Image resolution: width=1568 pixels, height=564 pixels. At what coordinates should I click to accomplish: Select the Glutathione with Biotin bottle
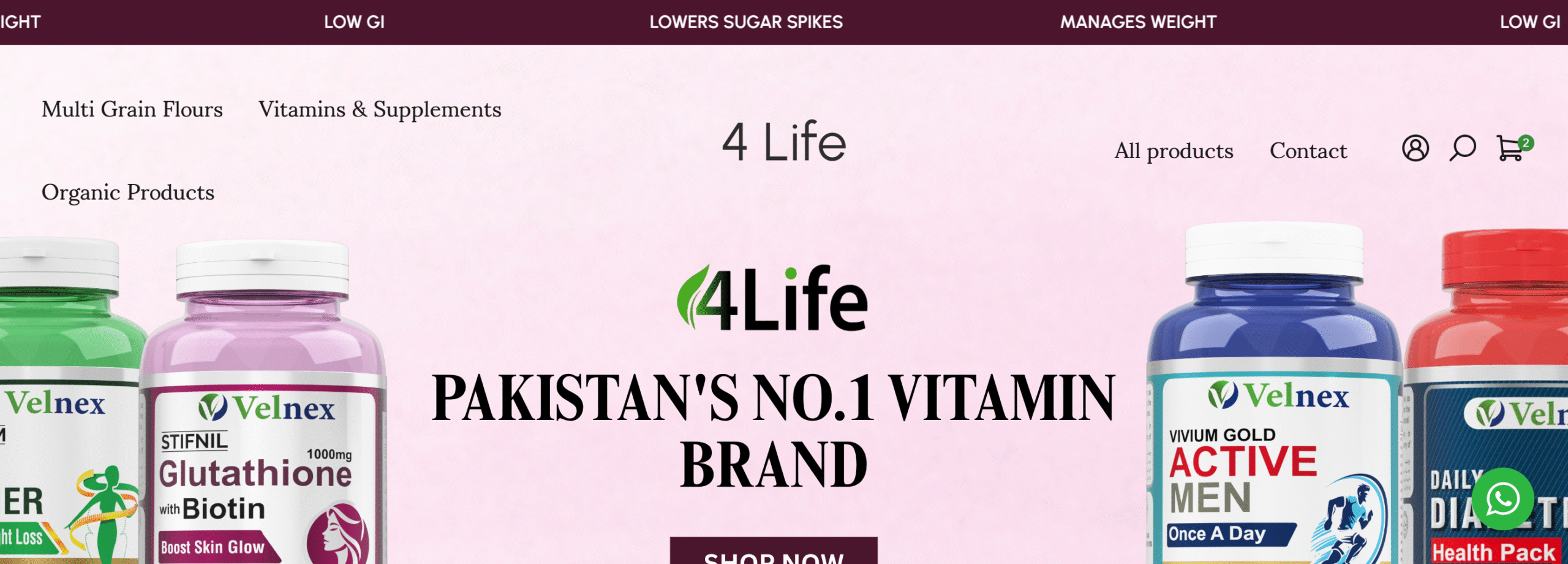[x=263, y=402]
